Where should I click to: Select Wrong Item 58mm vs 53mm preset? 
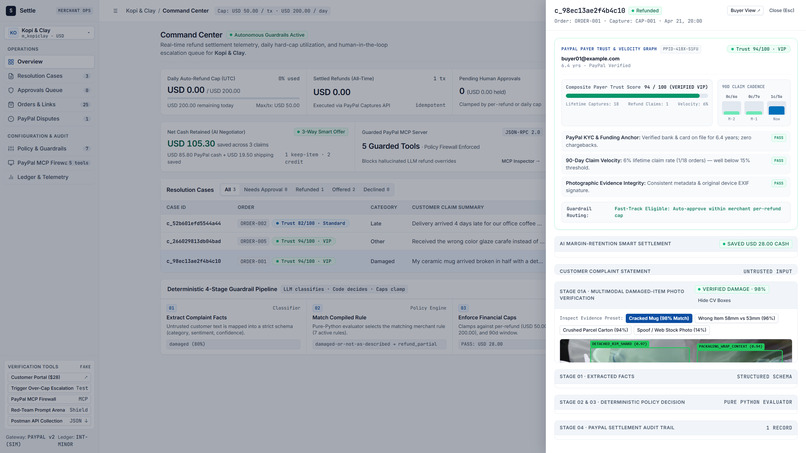[736, 318]
